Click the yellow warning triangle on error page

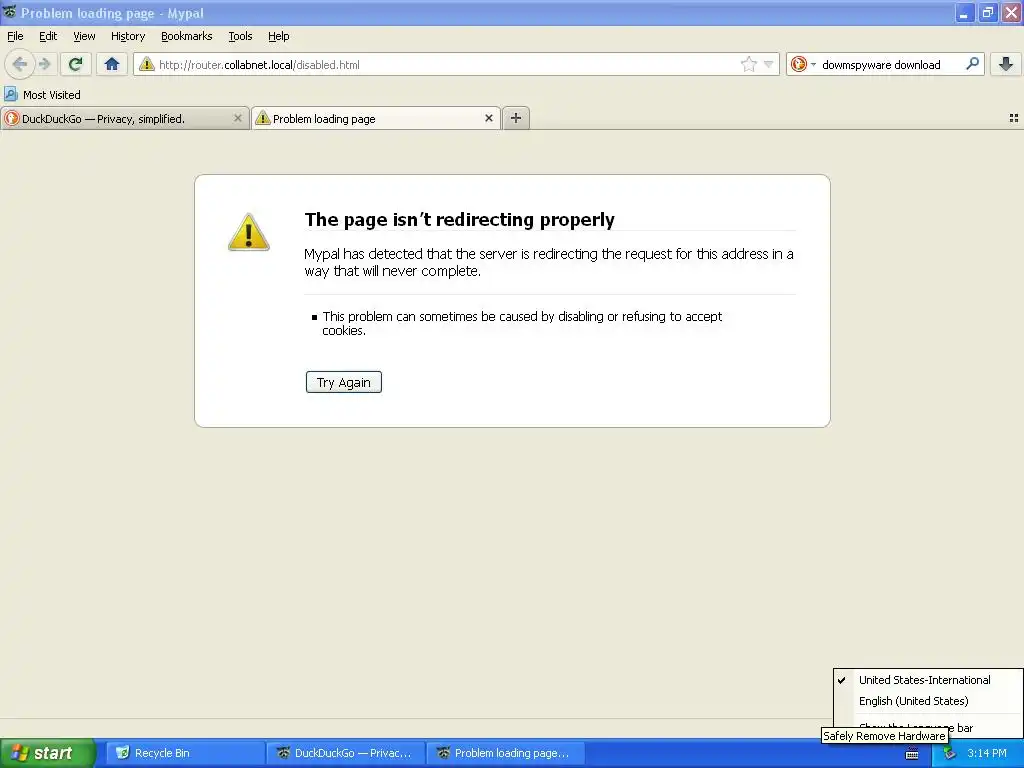248,232
